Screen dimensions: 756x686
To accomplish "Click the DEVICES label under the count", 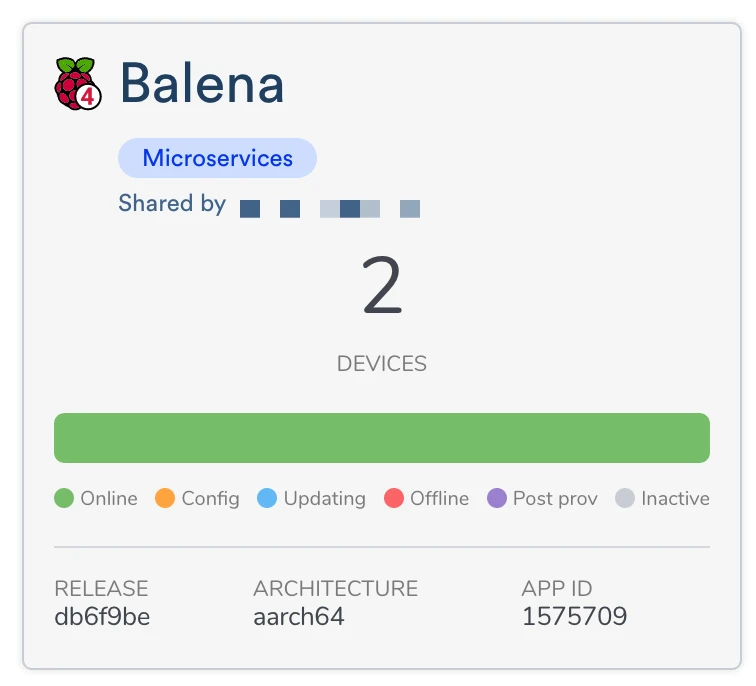I will (x=382, y=364).
